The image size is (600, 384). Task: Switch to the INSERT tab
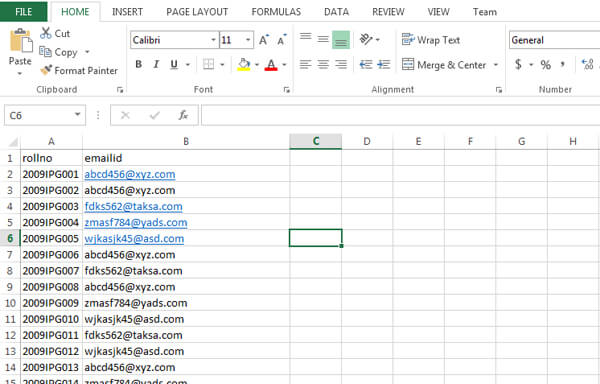coord(127,12)
